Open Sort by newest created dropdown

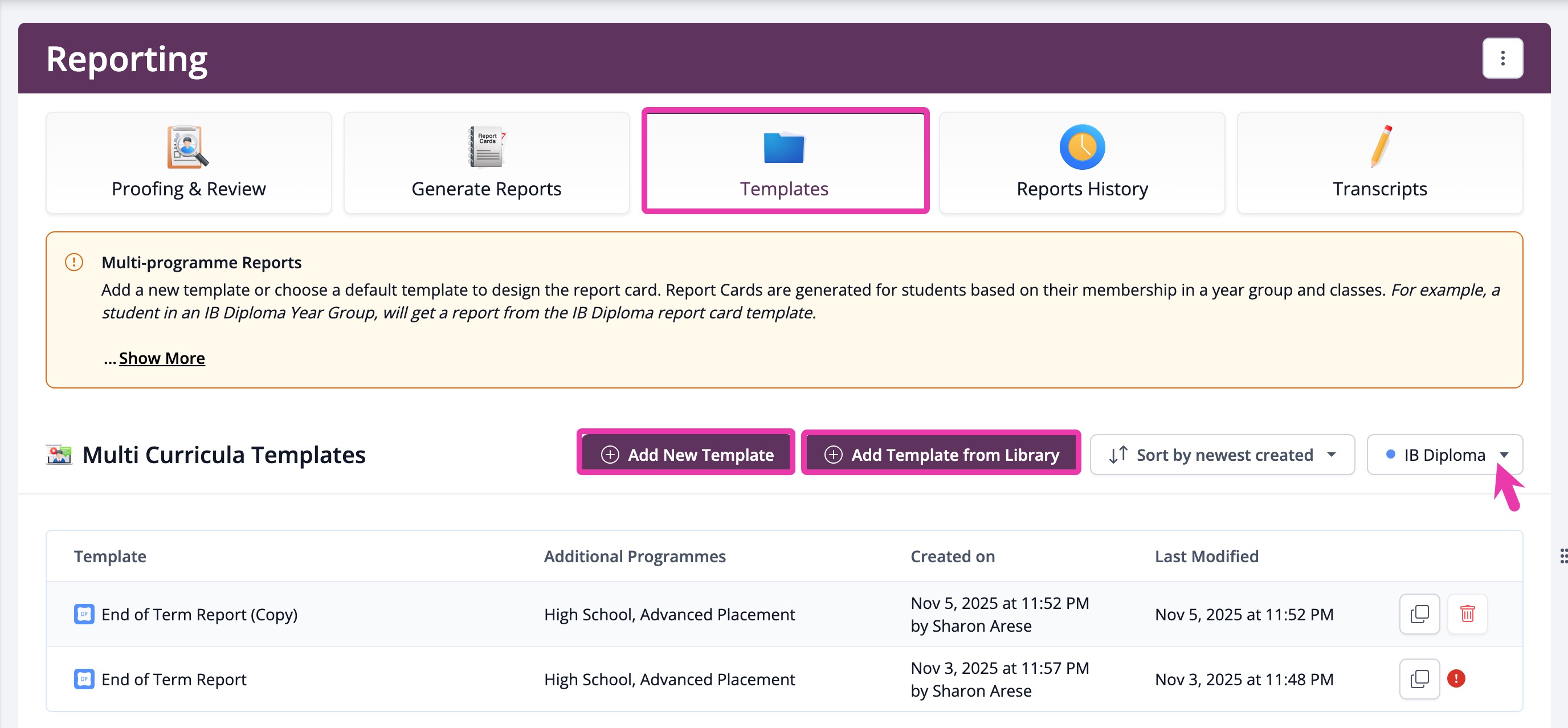pyautogui.click(x=1221, y=455)
